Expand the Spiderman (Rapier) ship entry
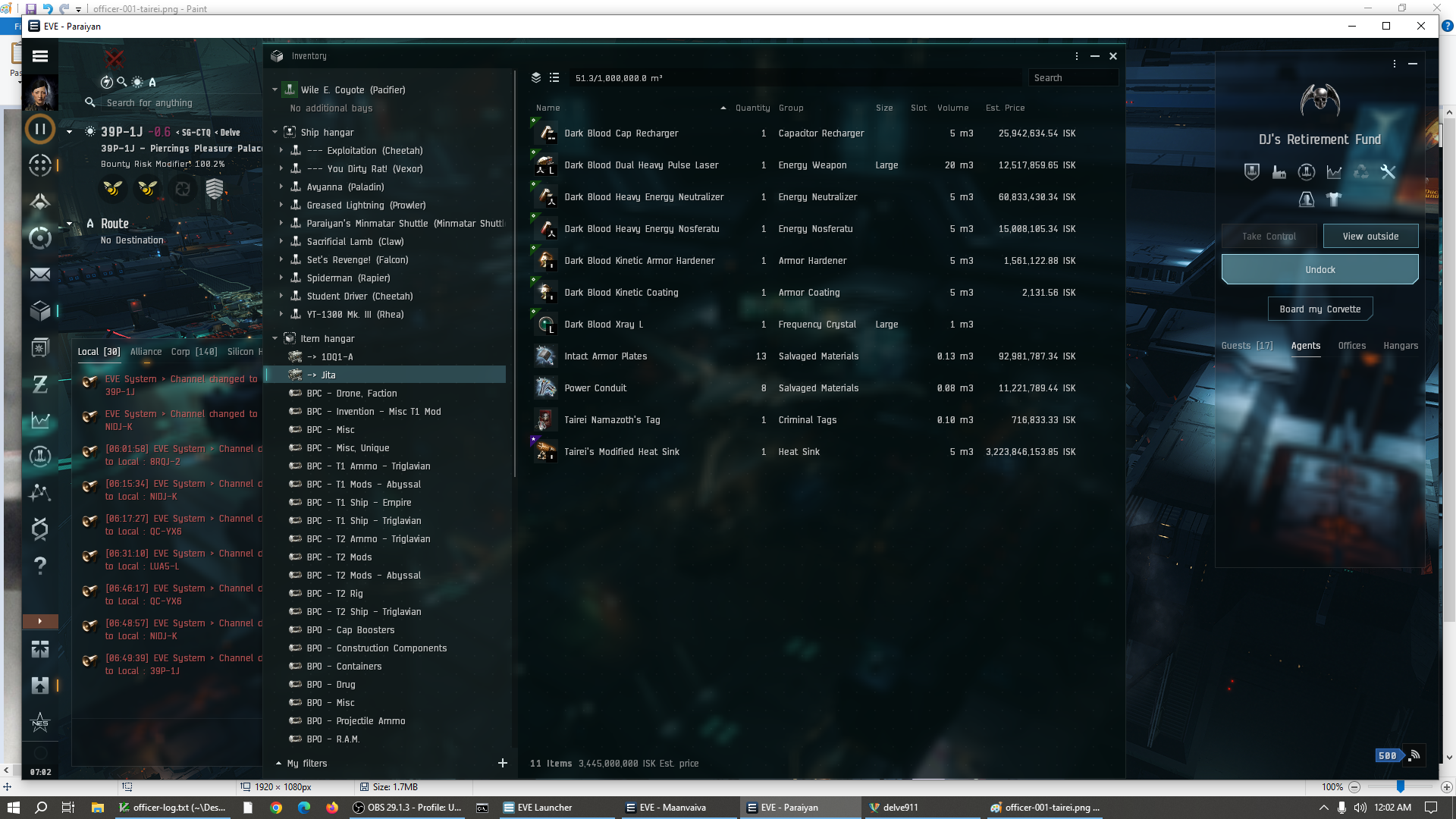 281,278
